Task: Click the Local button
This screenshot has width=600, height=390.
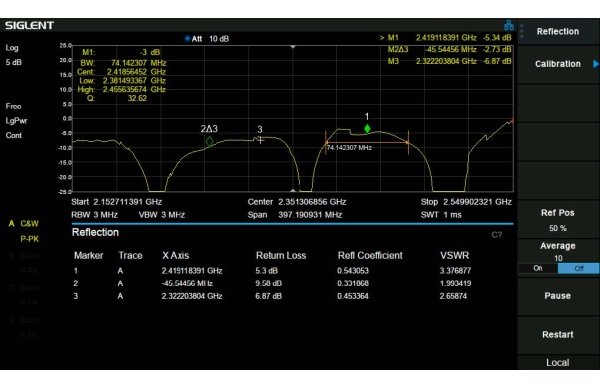Action: 558,362
